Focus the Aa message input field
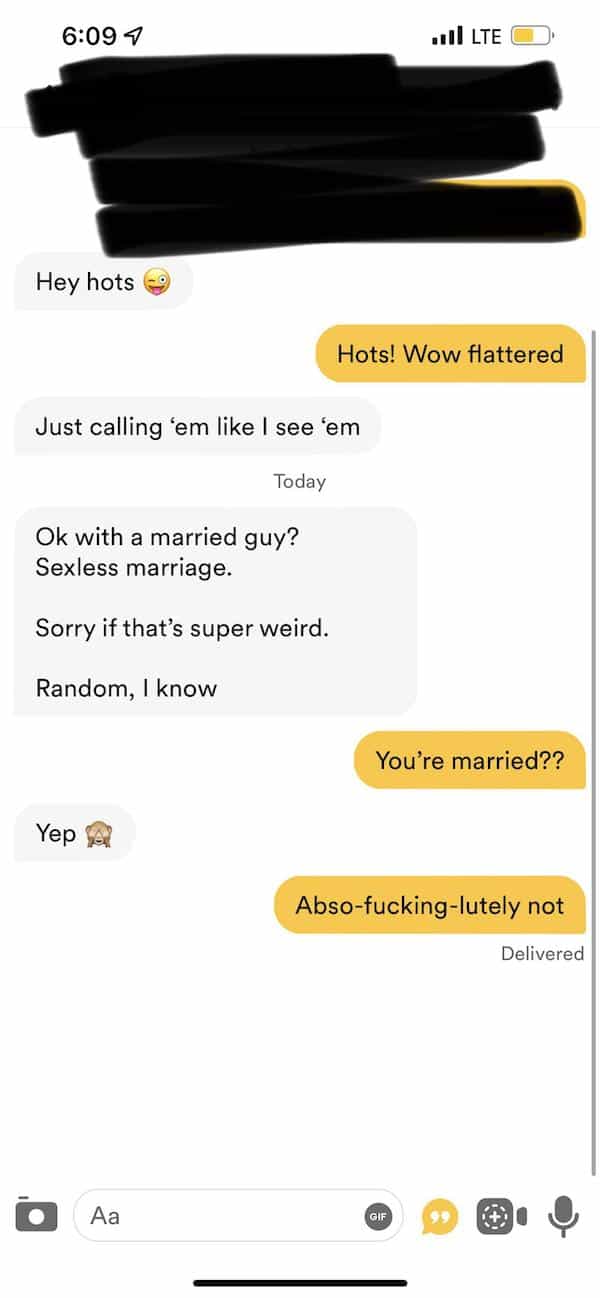This screenshot has height=1298, width=600. 238,1216
